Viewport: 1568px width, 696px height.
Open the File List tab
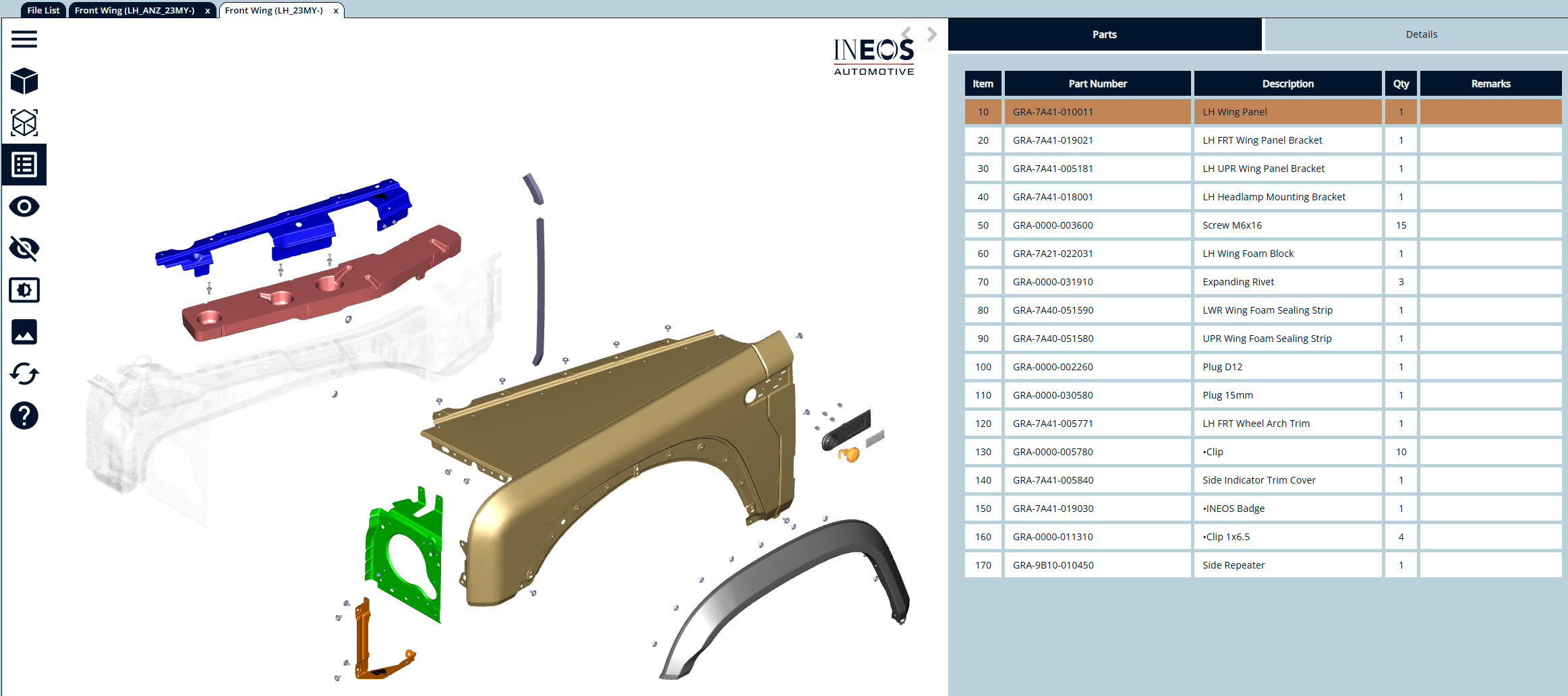43,10
